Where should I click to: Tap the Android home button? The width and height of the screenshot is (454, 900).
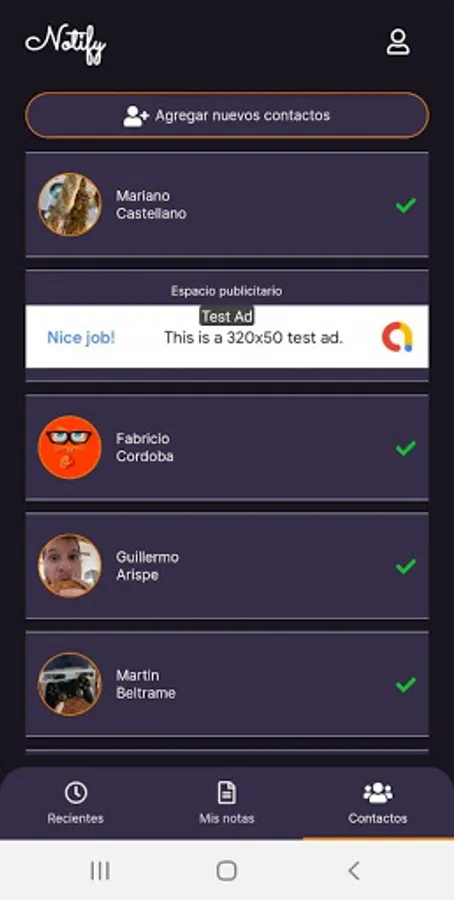coord(227,871)
